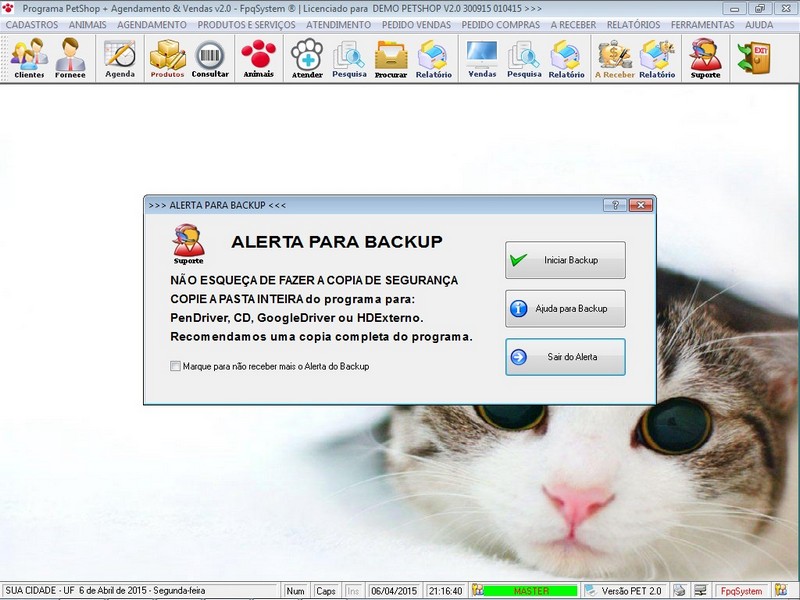800x600 pixels.
Task: Click the 06/04/2015 date in status bar
Action: click(394, 590)
